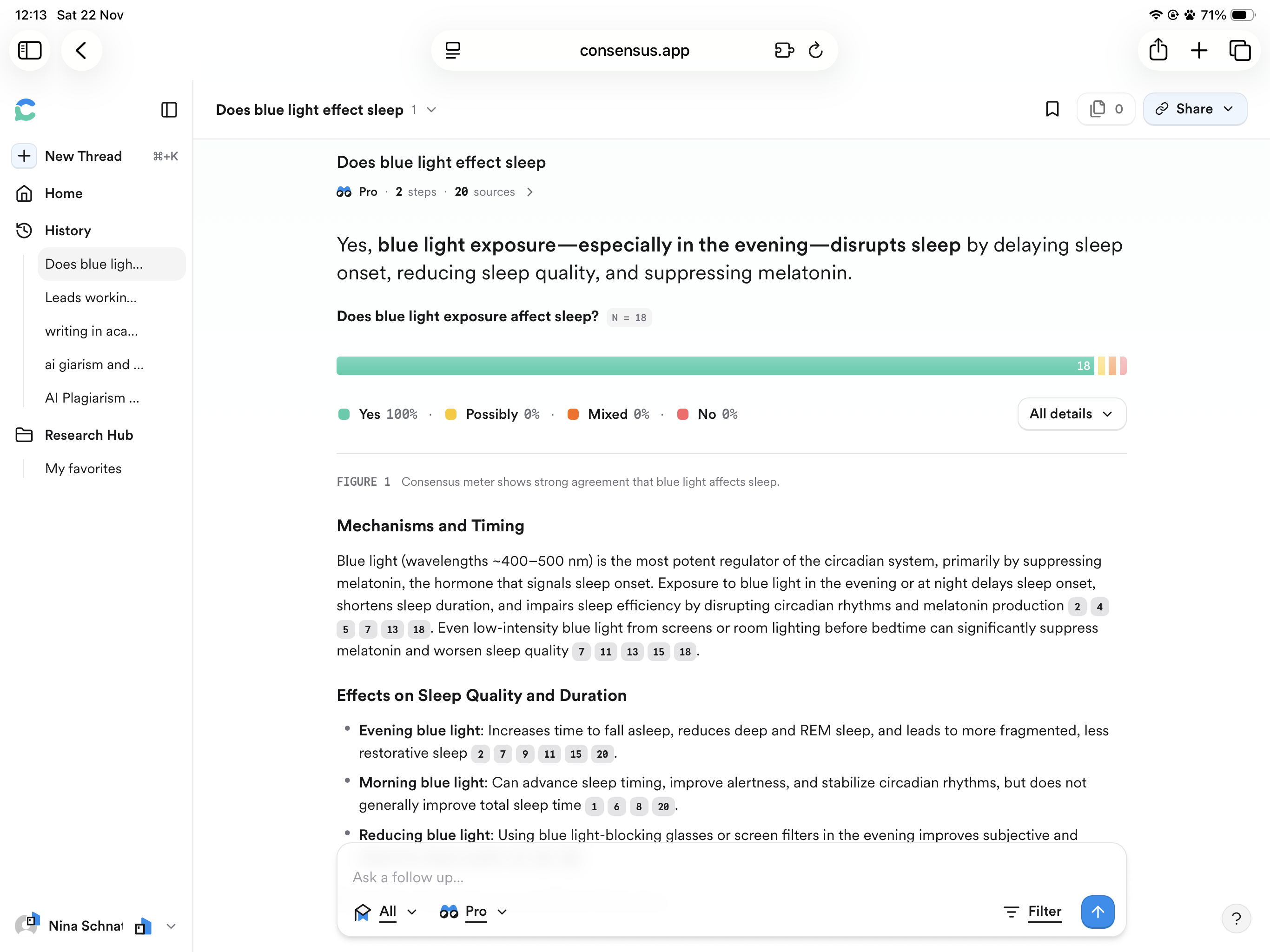Open the All details dropdown
The width and height of the screenshot is (1270, 952).
[1072, 414]
